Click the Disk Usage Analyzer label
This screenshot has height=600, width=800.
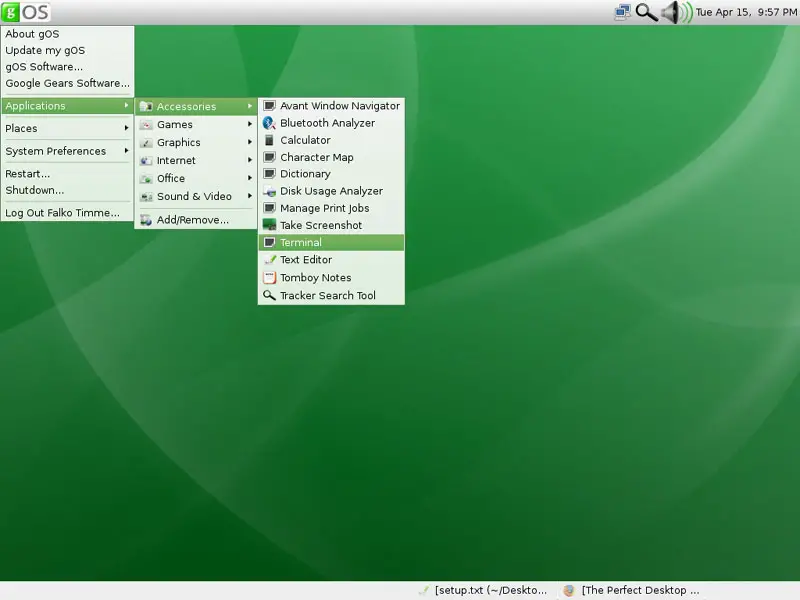(331, 191)
